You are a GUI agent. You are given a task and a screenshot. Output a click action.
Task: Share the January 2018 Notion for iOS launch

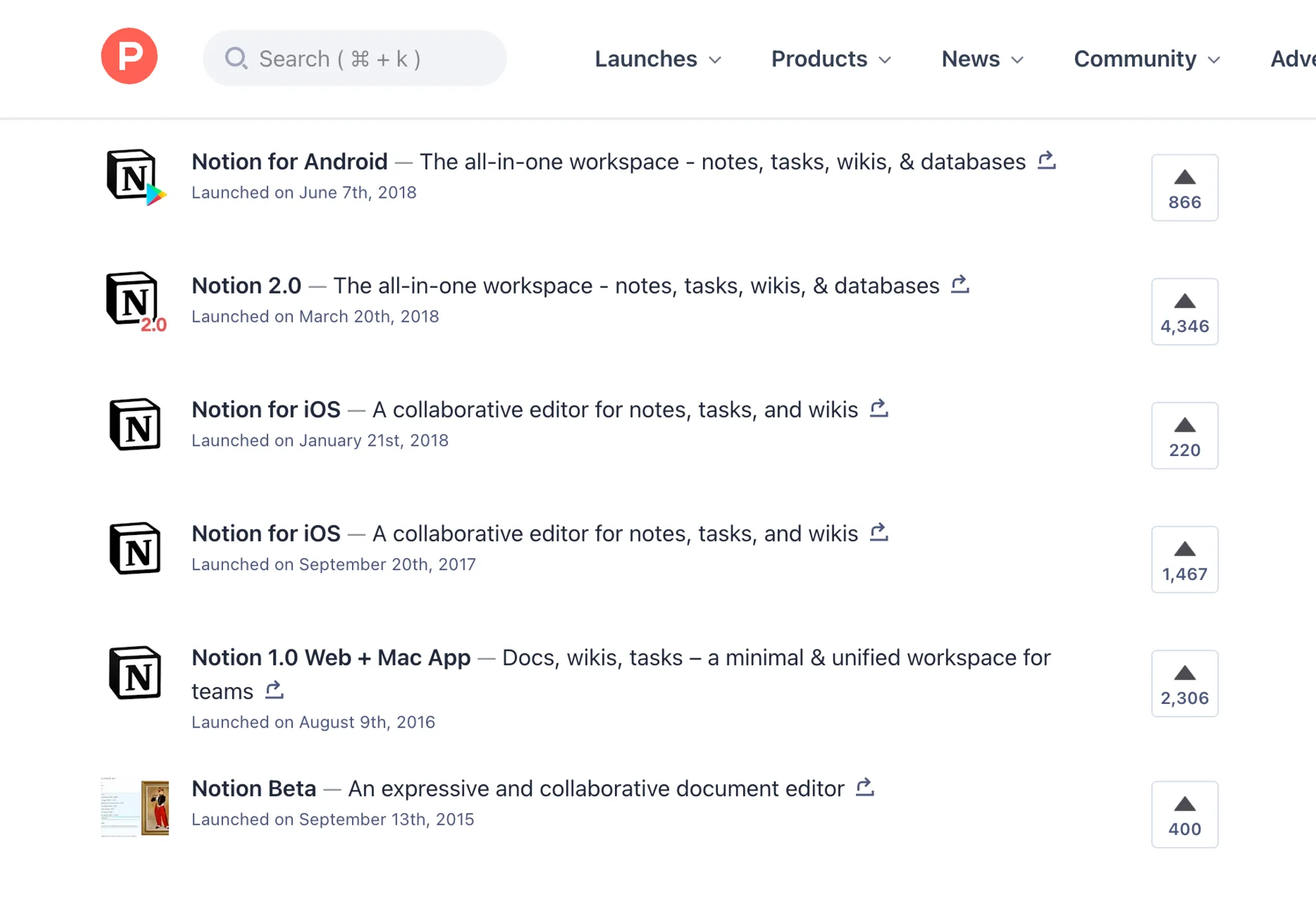coord(878,408)
